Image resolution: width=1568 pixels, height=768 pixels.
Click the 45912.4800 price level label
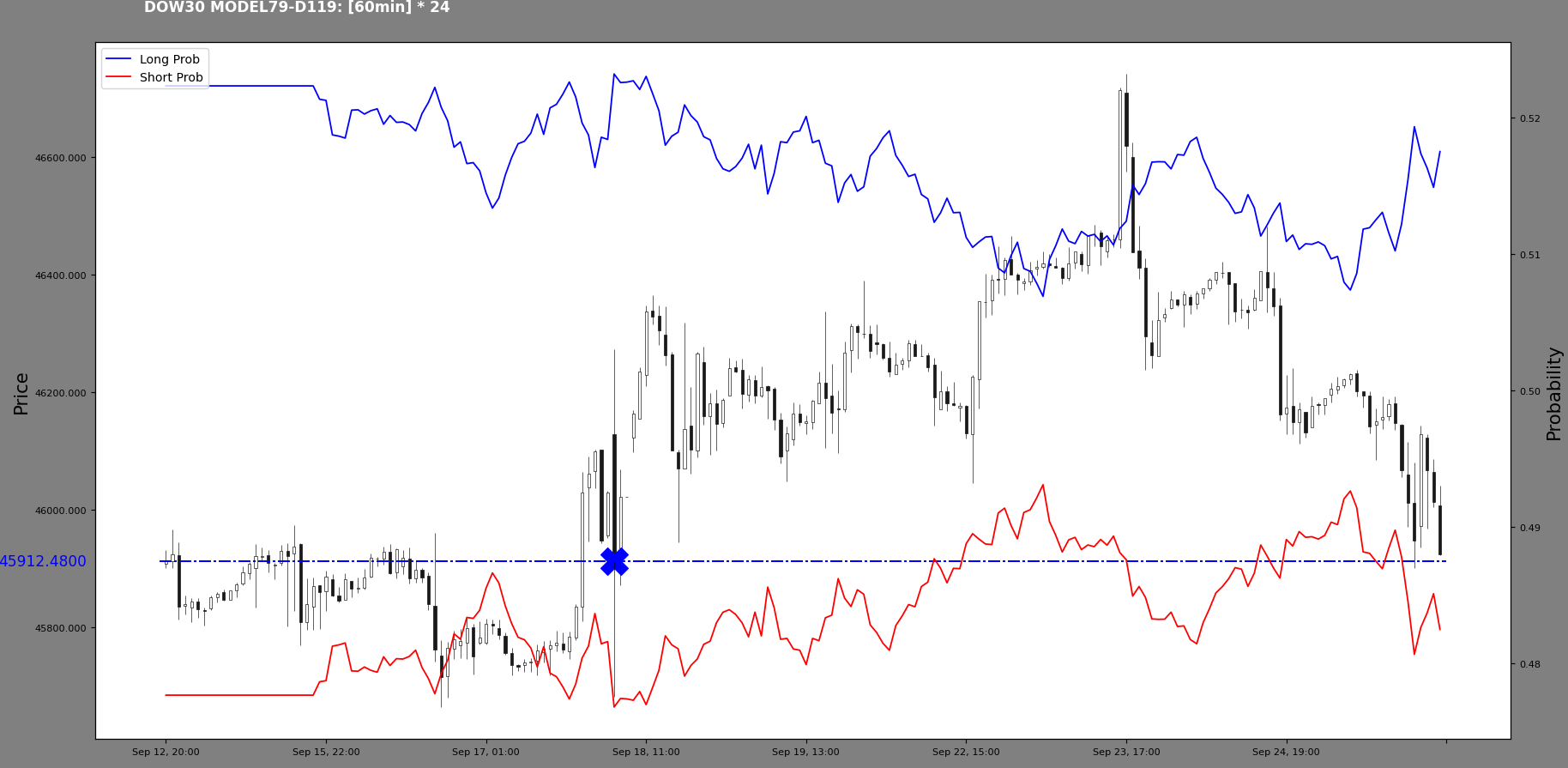43,561
